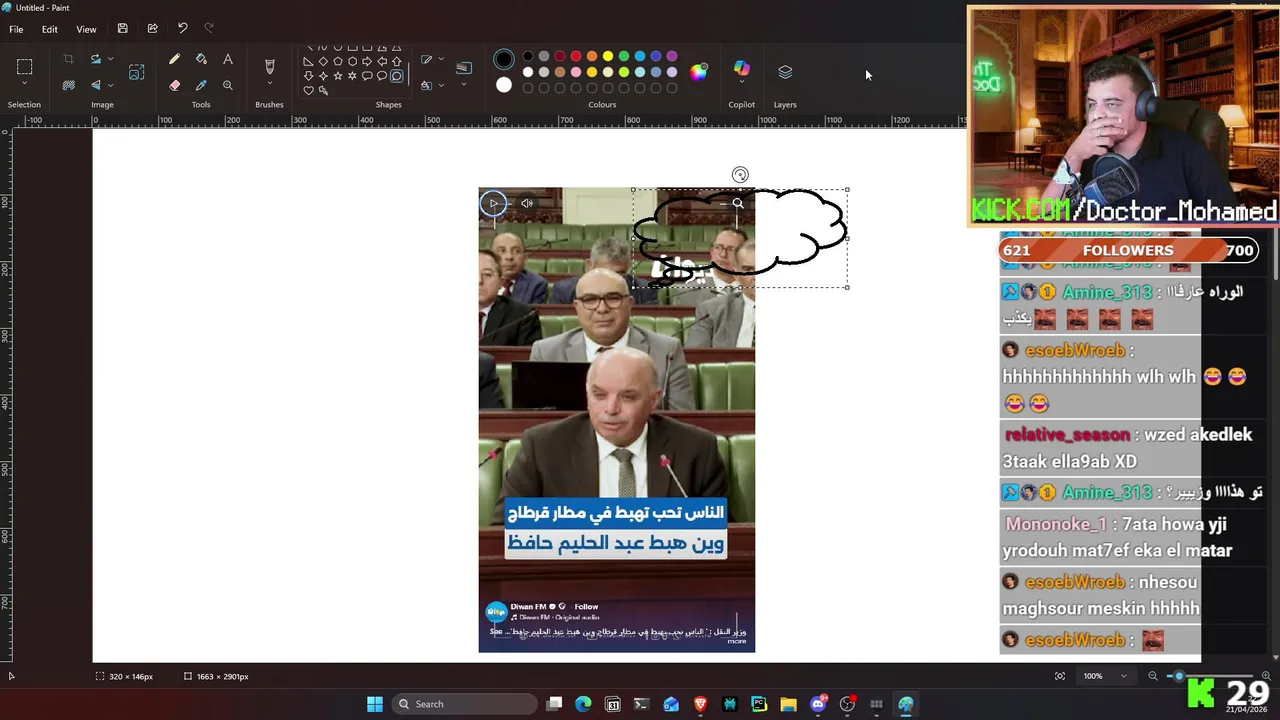Expand the Selection options dropdown

(24, 83)
